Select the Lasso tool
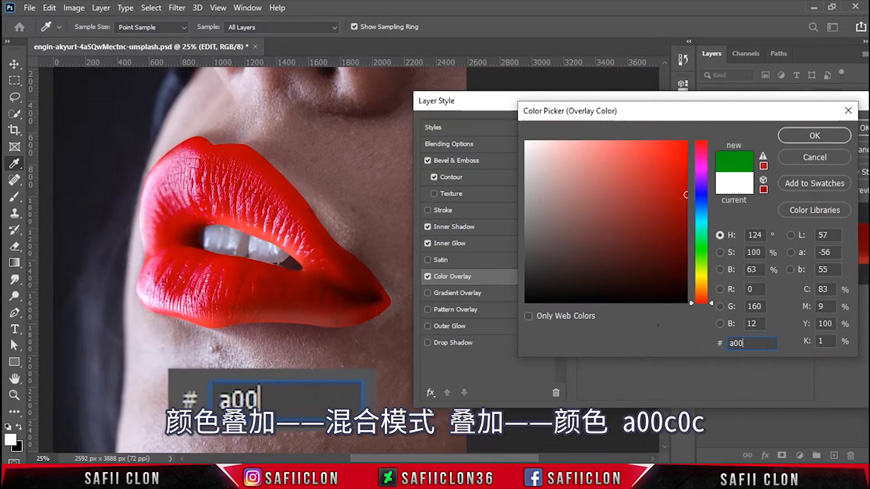Image resolution: width=870 pixels, height=489 pixels. (14, 97)
